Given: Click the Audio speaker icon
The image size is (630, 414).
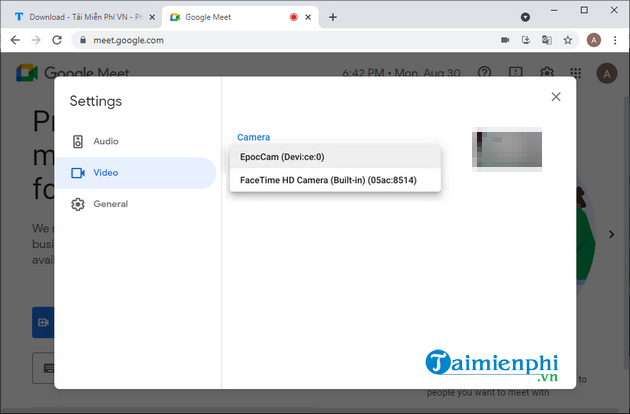Looking at the screenshot, I should click(78, 141).
